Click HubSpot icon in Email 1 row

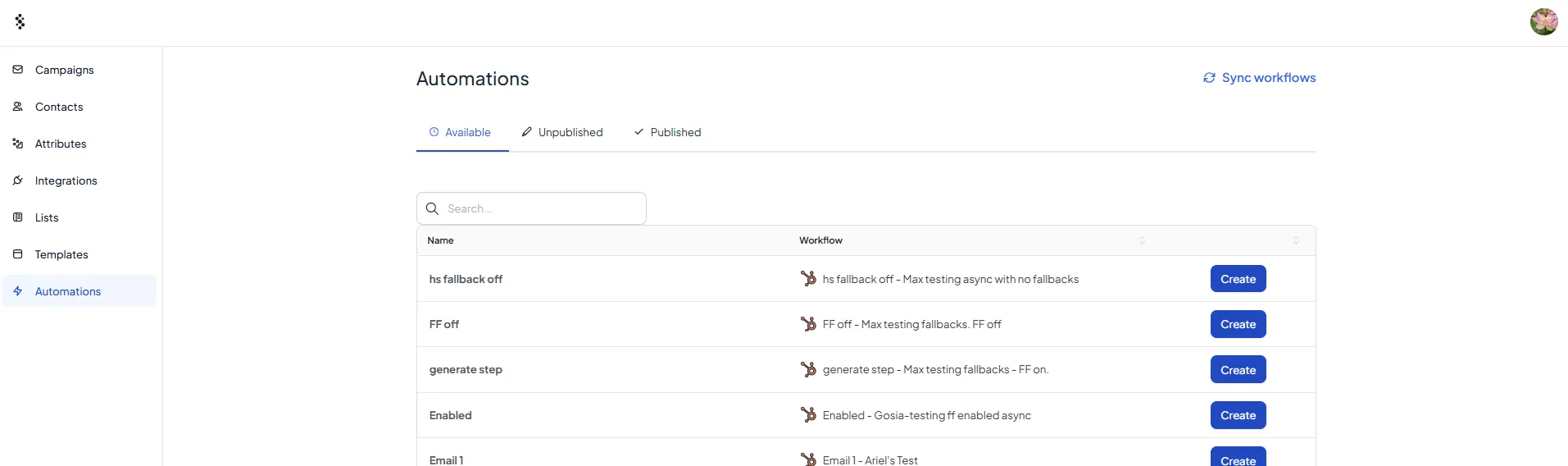(x=808, y=459)
